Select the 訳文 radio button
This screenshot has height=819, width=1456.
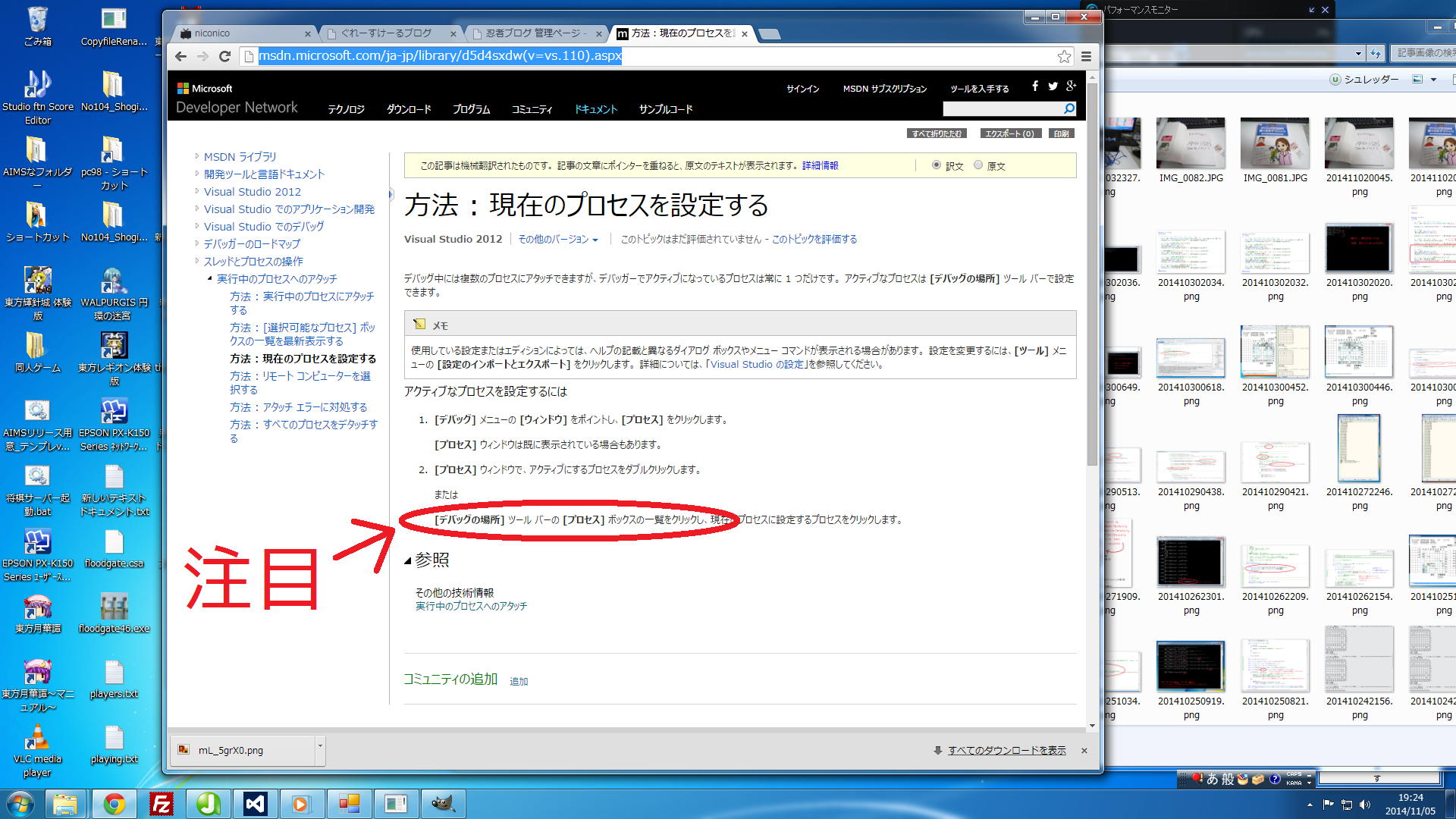937,165
